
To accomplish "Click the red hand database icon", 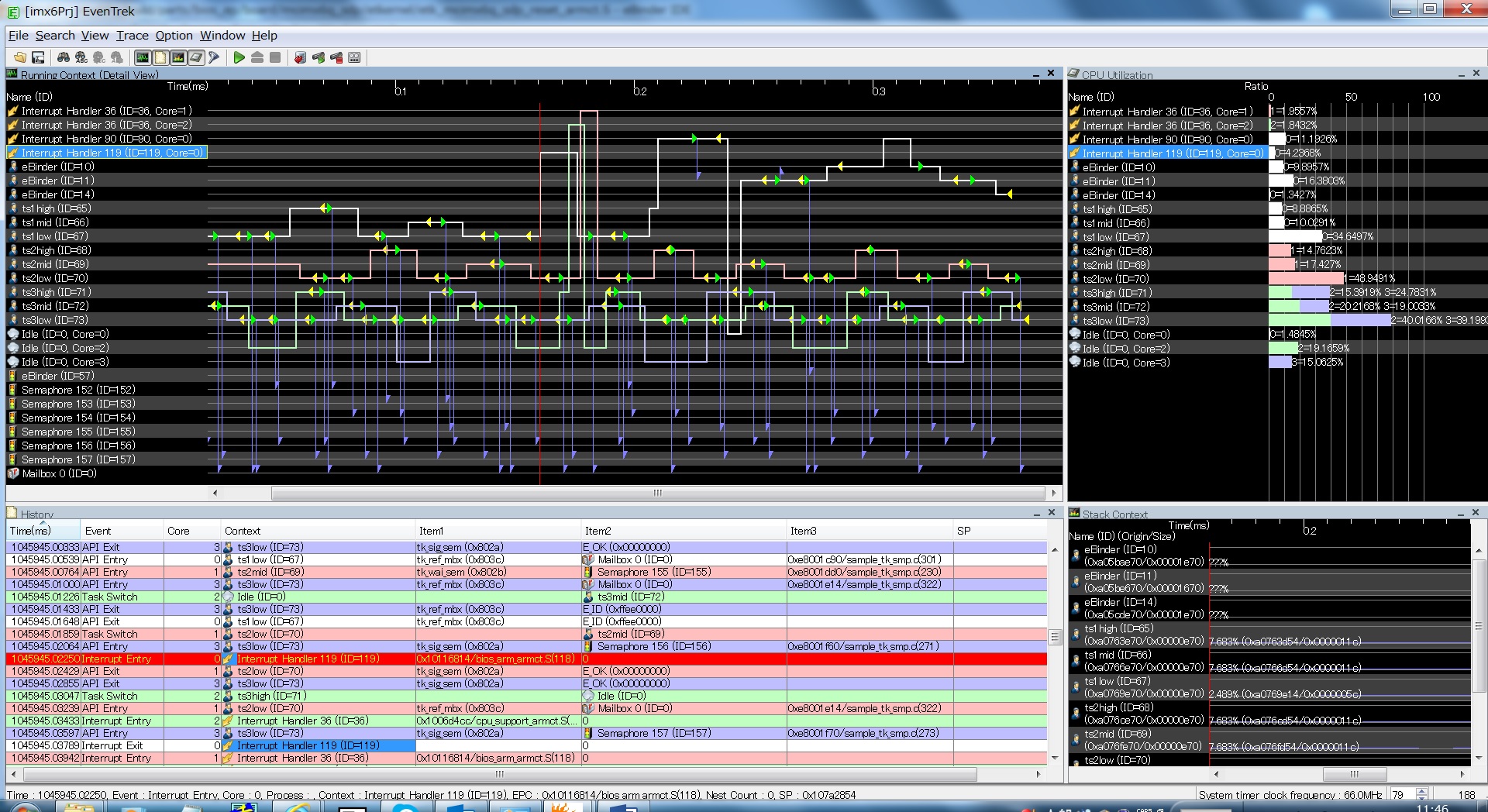I will 300,57.
